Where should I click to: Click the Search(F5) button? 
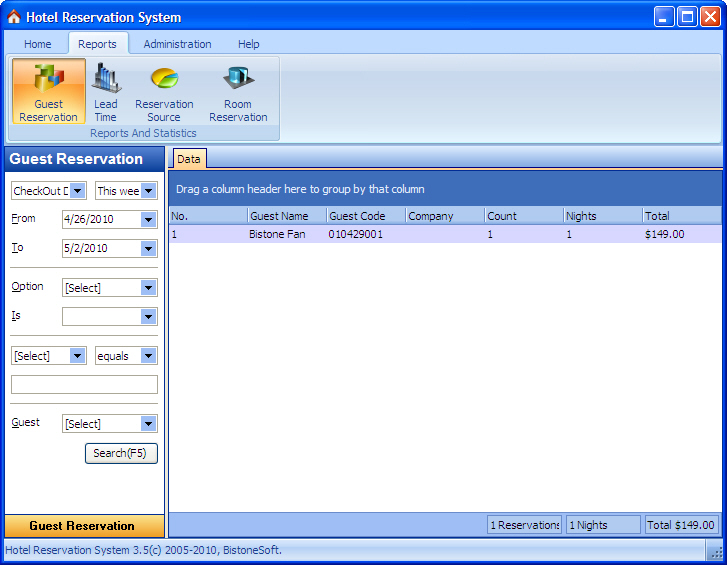coord(121,453)
